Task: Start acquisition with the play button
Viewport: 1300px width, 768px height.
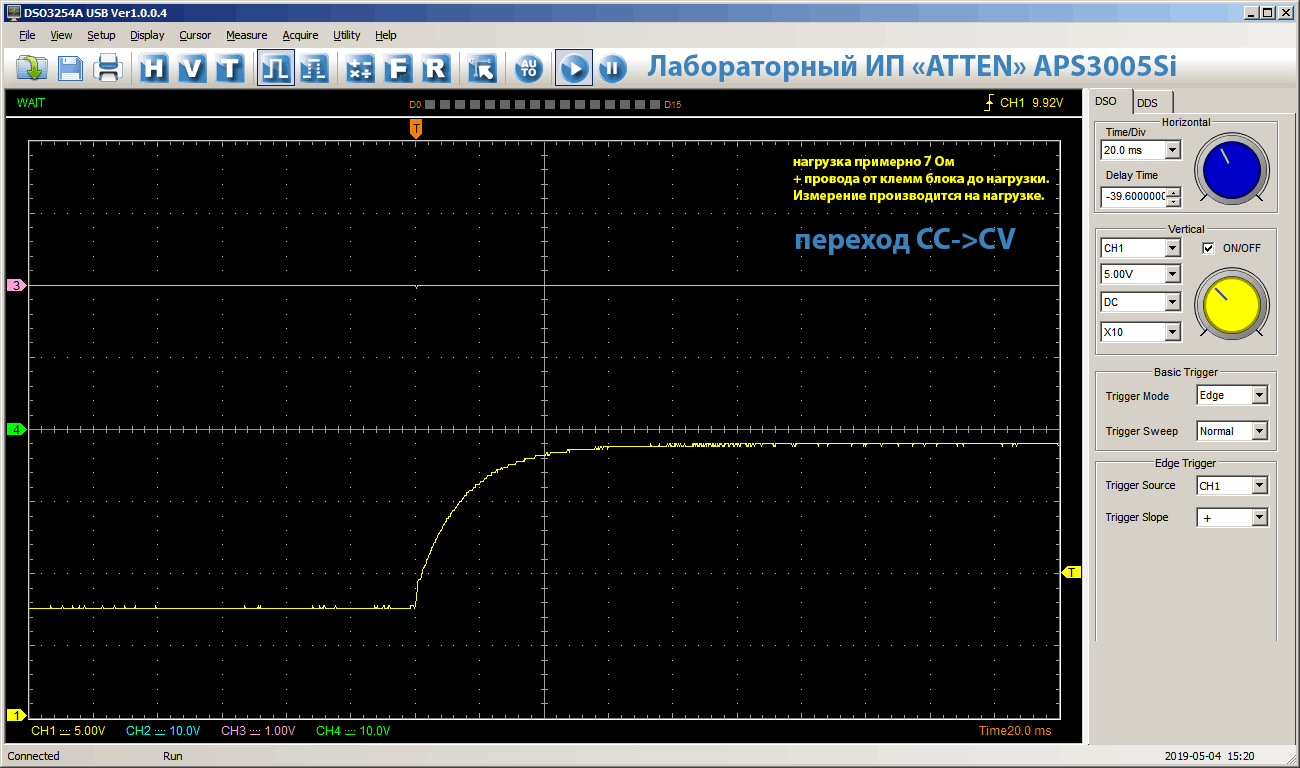Action: (574, 68)
